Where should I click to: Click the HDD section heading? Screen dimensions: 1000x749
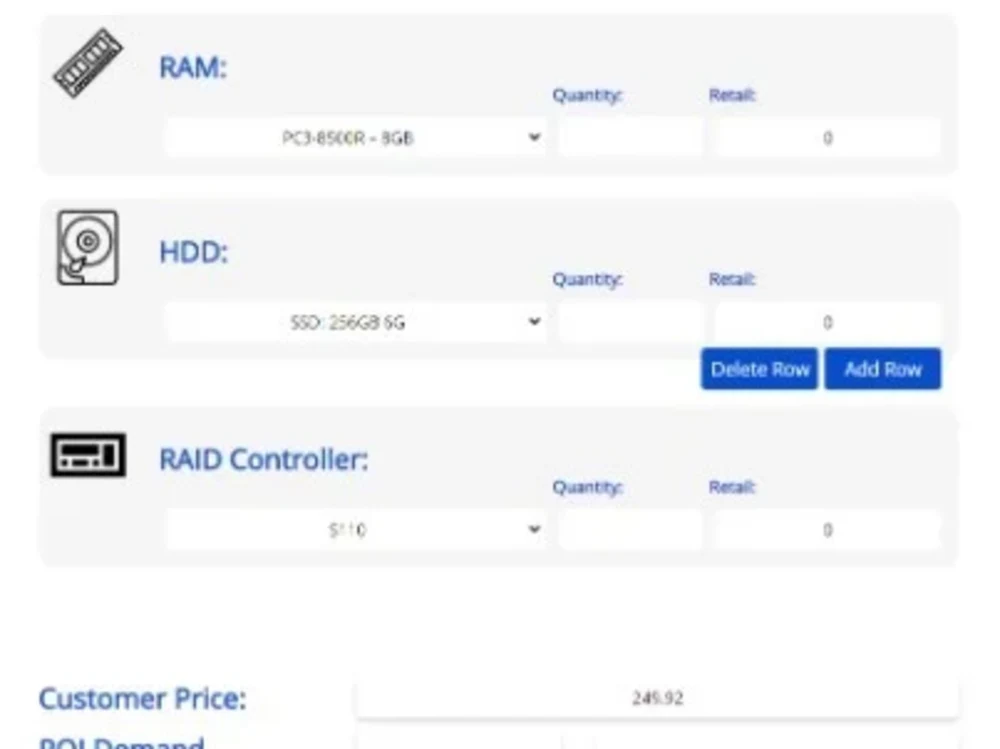click(x=193, y=252)
